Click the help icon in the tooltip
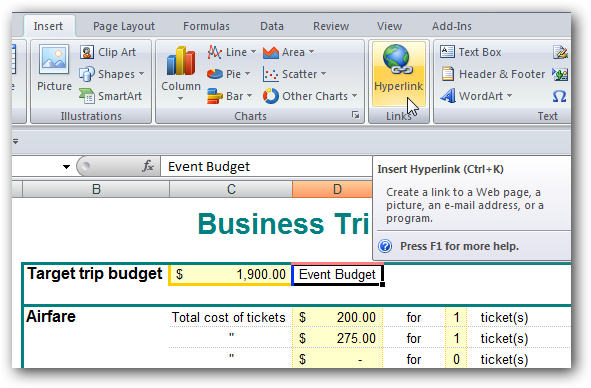 (385, 246)
